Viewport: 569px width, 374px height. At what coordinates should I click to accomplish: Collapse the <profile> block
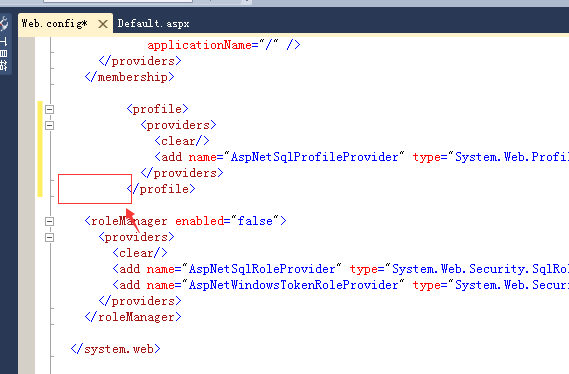pyautogui.click(x=50, y=109)
